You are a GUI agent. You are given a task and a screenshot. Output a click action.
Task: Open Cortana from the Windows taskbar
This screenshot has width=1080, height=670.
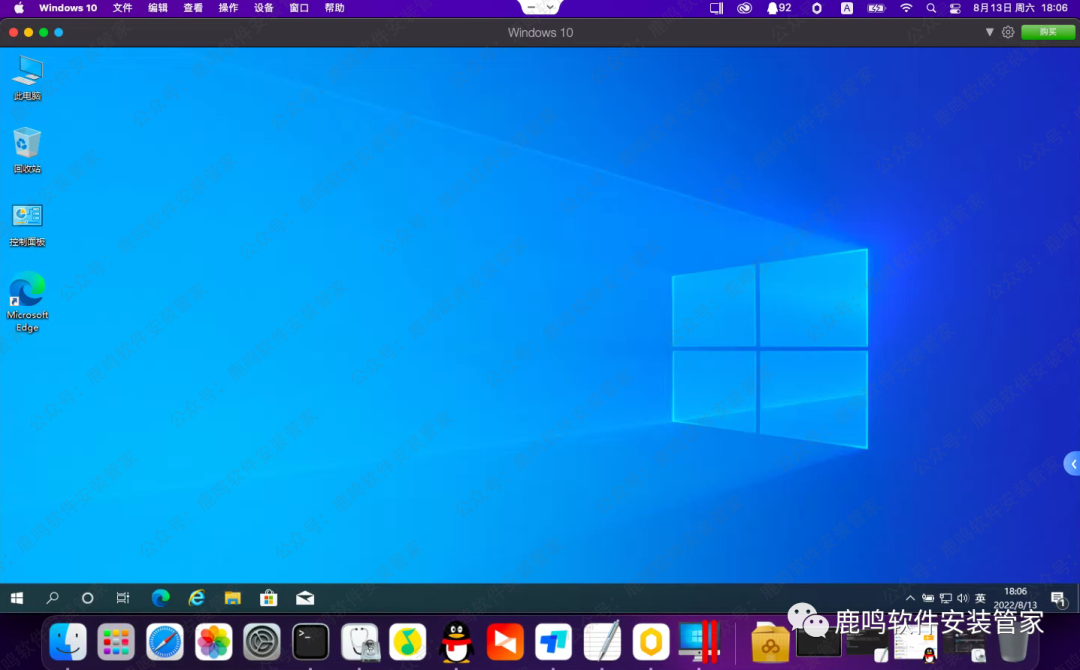(87, 598)
